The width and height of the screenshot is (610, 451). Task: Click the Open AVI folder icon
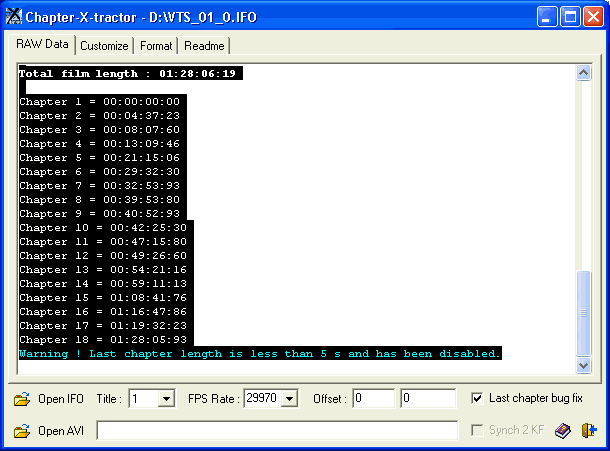22,431
